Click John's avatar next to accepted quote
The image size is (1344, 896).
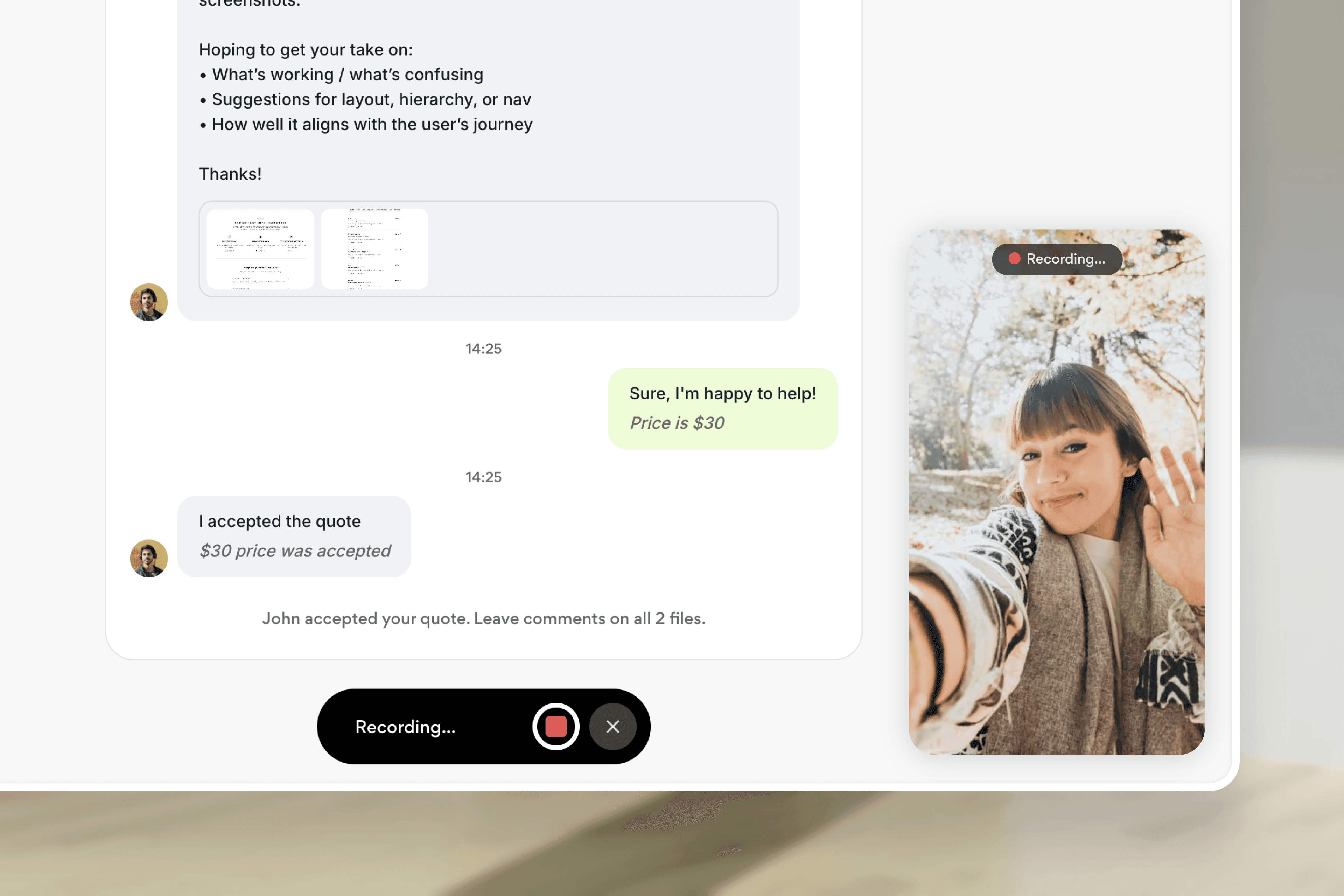148,558
